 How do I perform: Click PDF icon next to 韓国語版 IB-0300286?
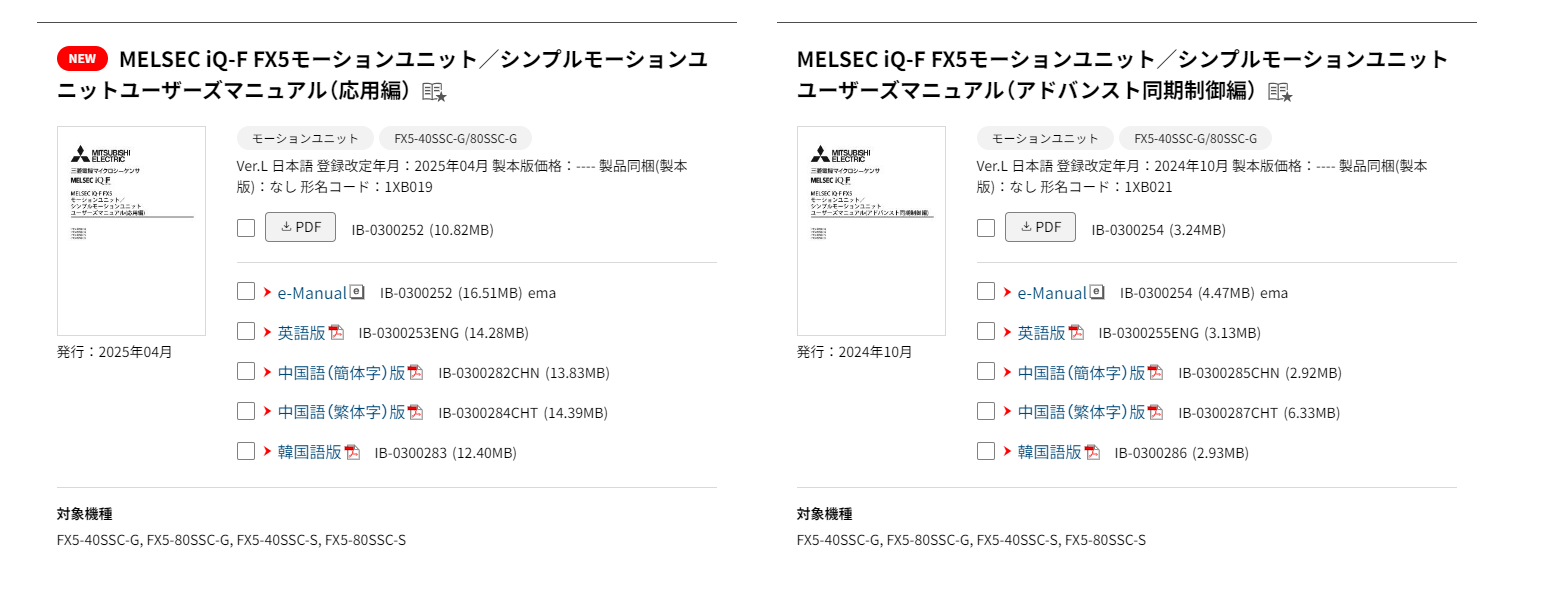tap(1092, 452)
